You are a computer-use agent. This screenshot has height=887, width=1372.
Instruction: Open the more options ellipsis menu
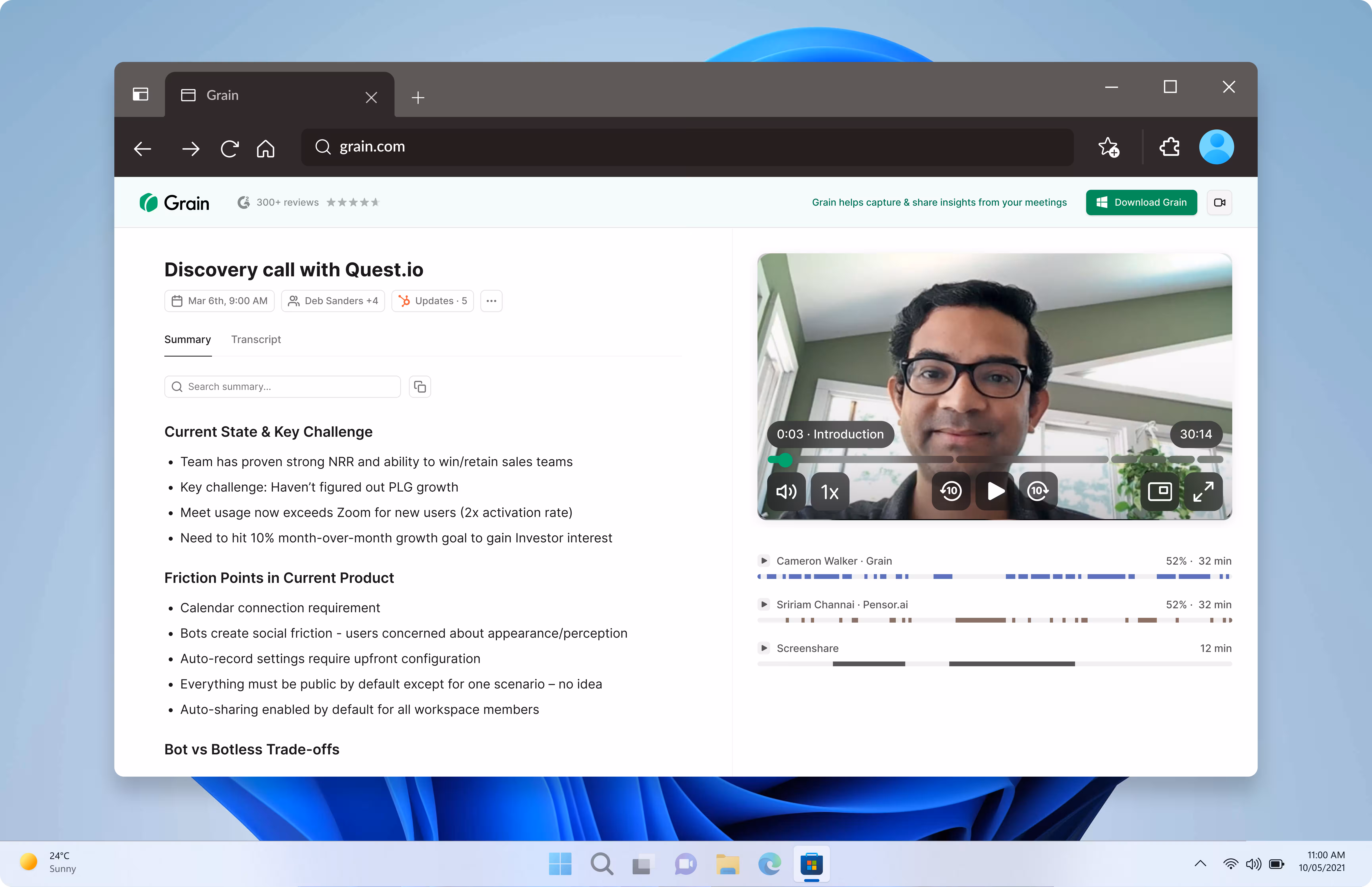491,301
